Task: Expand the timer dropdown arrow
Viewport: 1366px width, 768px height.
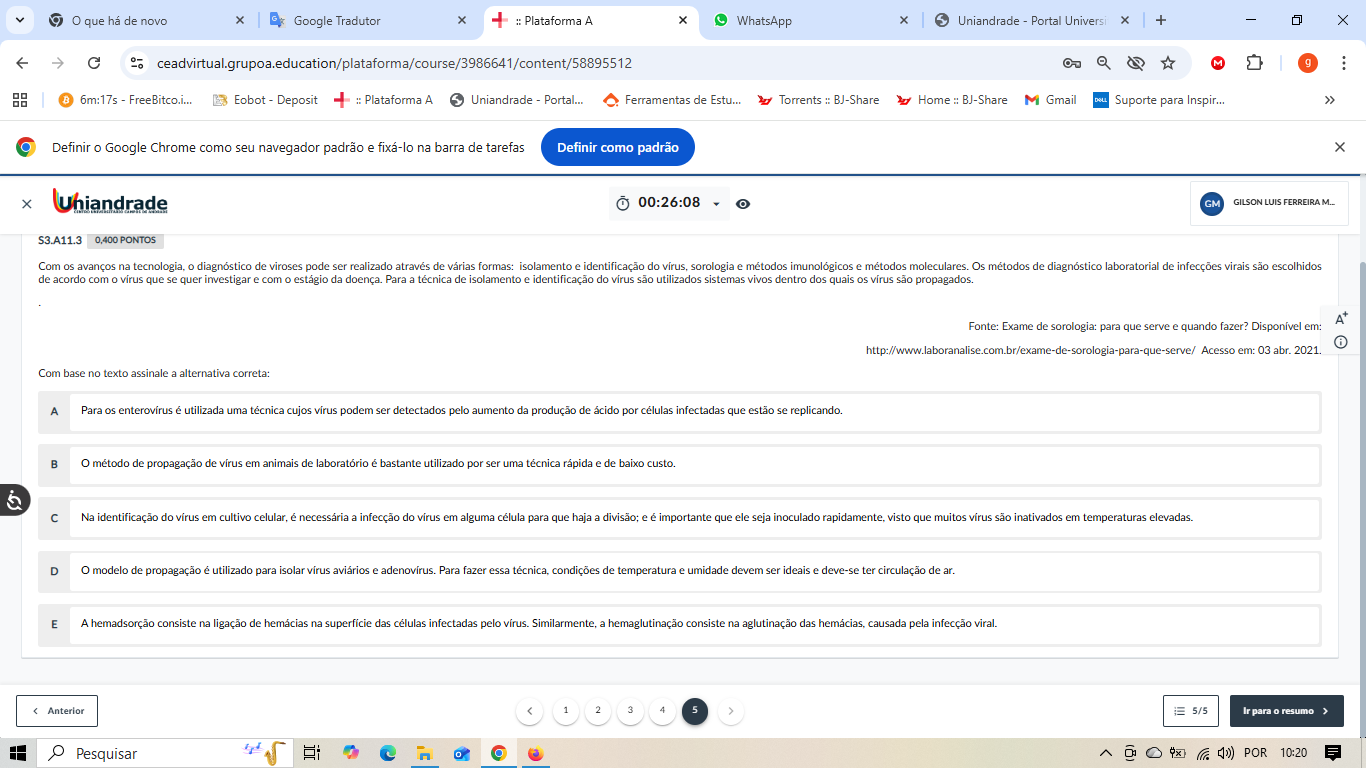Action: click(716, 204)
